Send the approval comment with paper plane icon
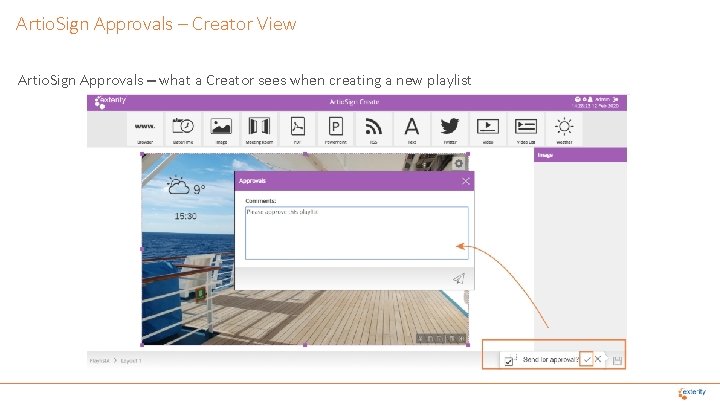720x405 pixels. (x=459, y=278)
